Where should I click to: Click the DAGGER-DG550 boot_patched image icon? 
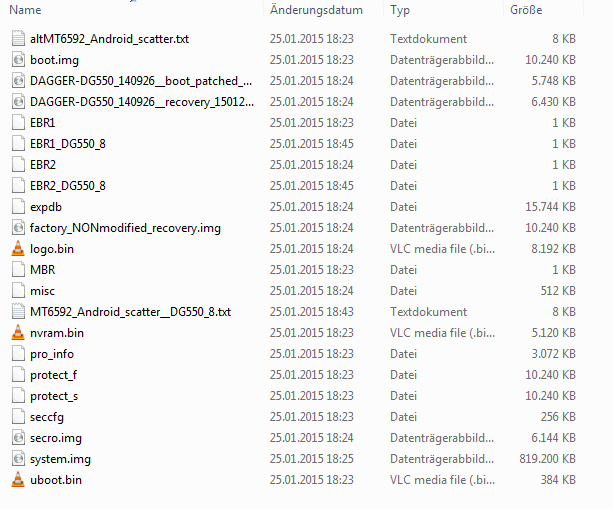(x=18, y=81)
